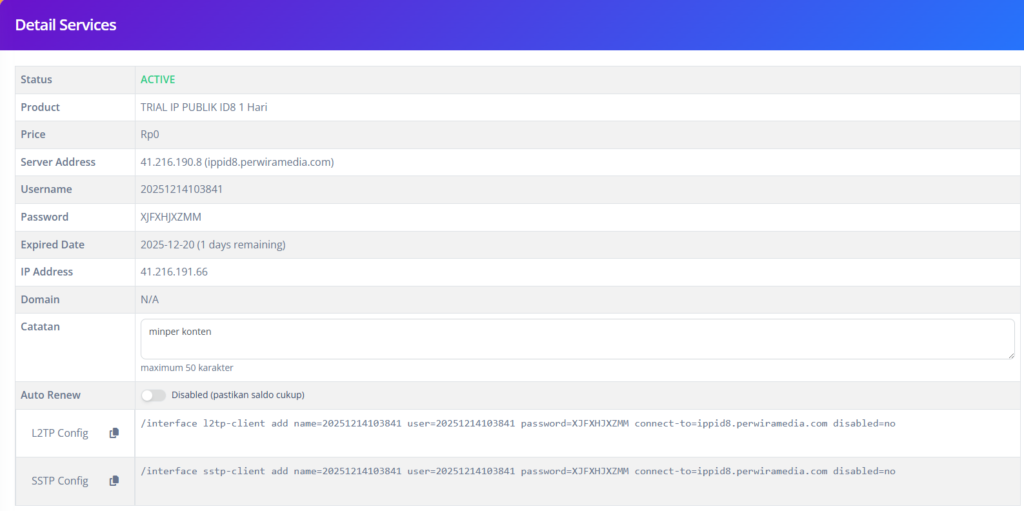
Task: Click the Catatan textarea resize handle
Action: (1010, 354)
